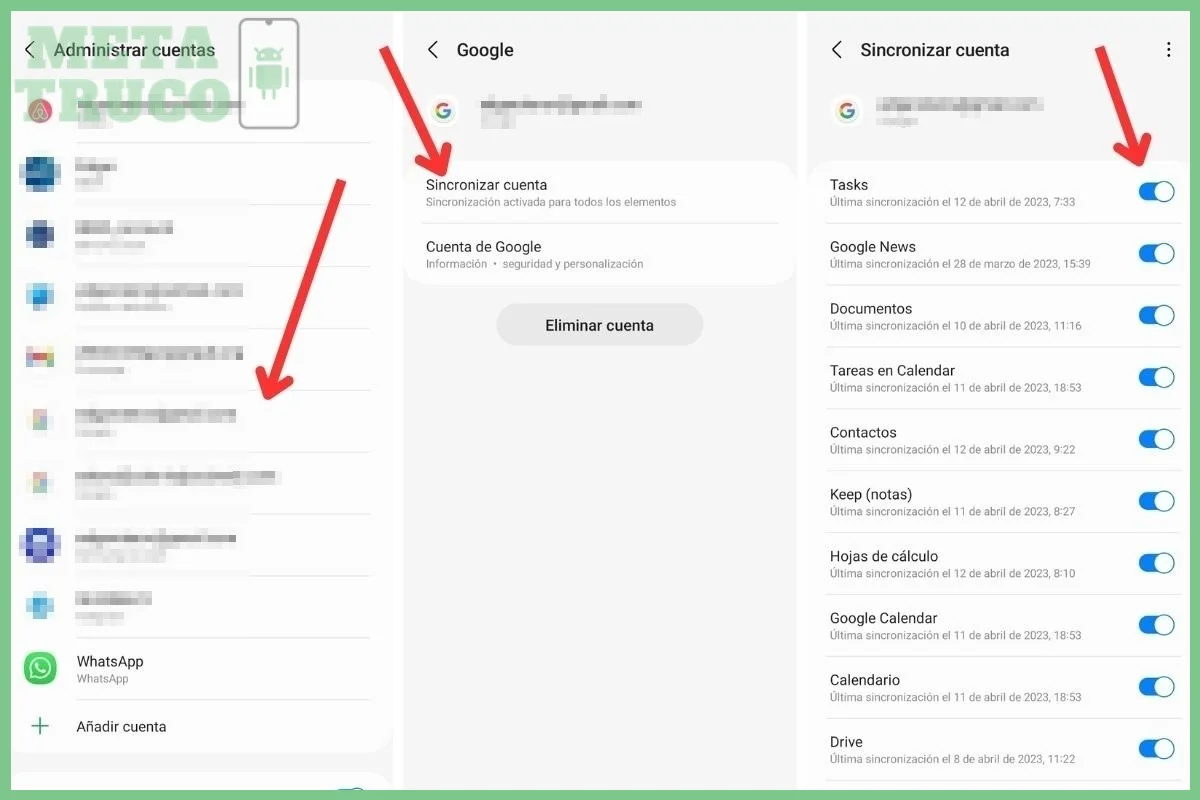
Task: Open Cuenta de Google option
Action: pos(599,254)
